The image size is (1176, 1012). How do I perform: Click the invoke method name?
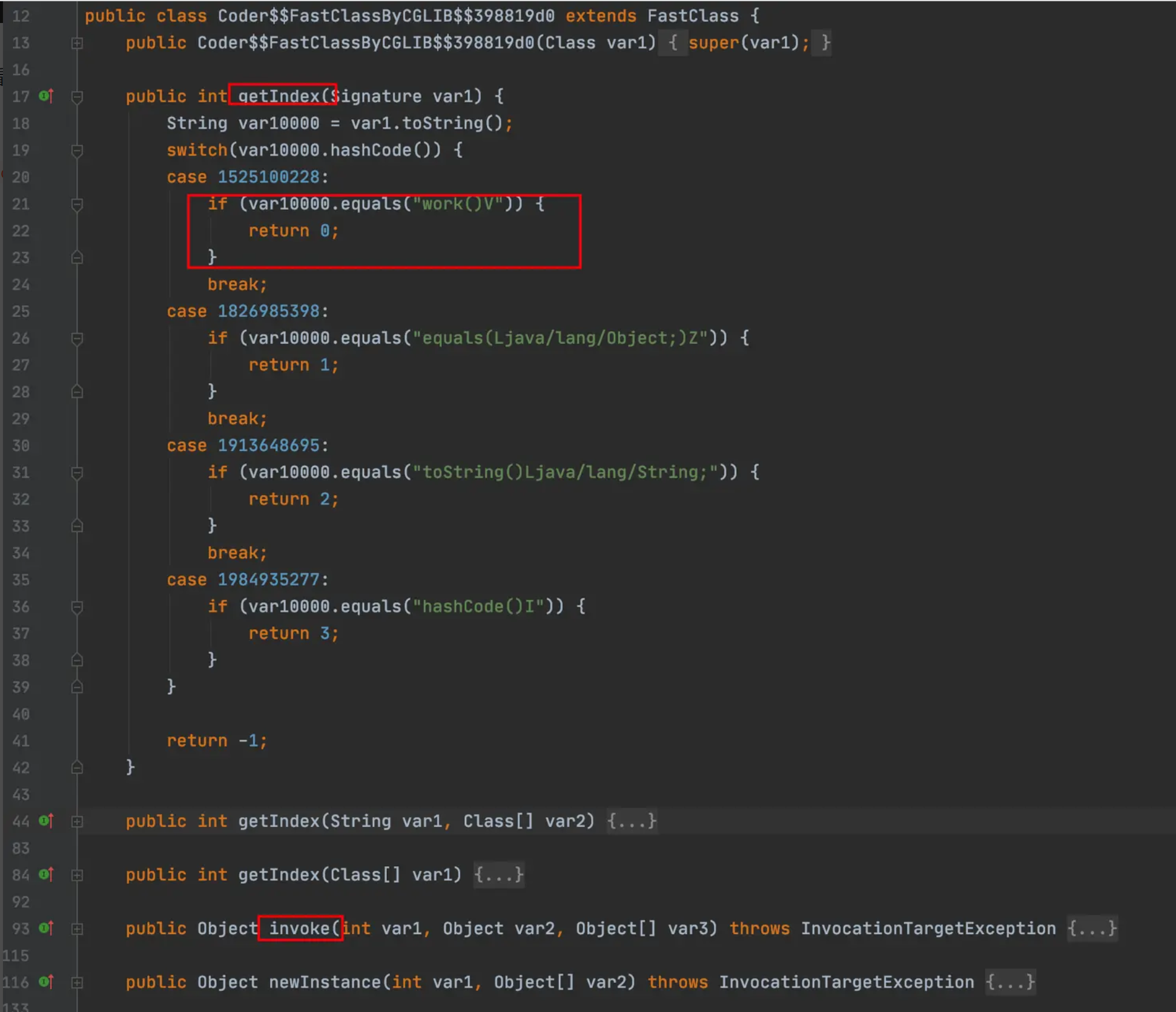pos(299,928)
